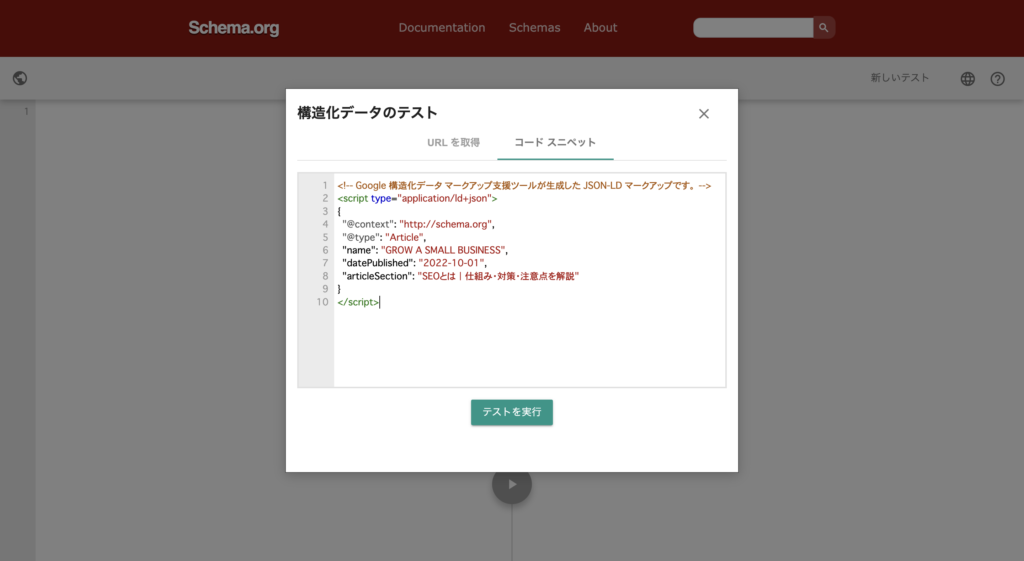This screenshot has height=561, width=1024.
Task: Click the datePublished value 2022-10-01
Action: pos(451,263)
